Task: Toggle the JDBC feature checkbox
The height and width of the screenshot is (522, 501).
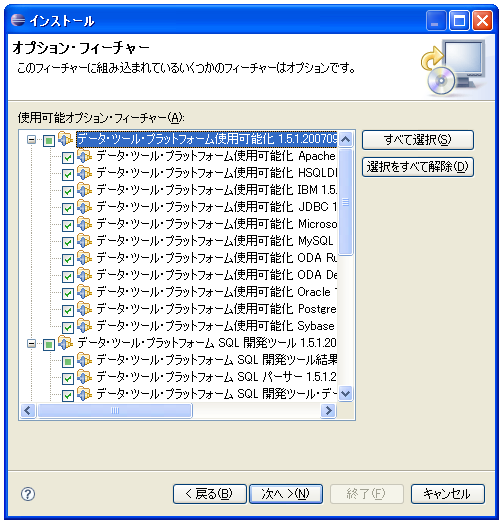Action: pos(68,209)
